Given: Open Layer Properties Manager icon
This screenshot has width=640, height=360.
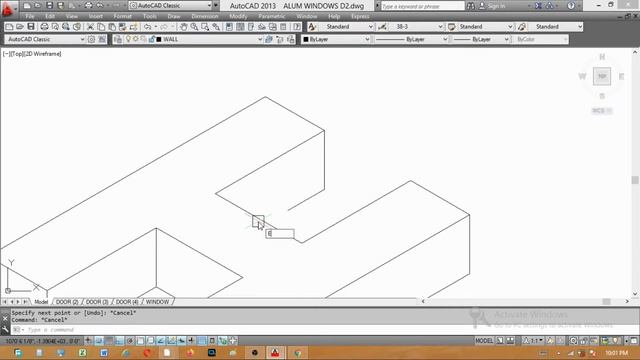Looking at the screenshot, I should (118, 39).
